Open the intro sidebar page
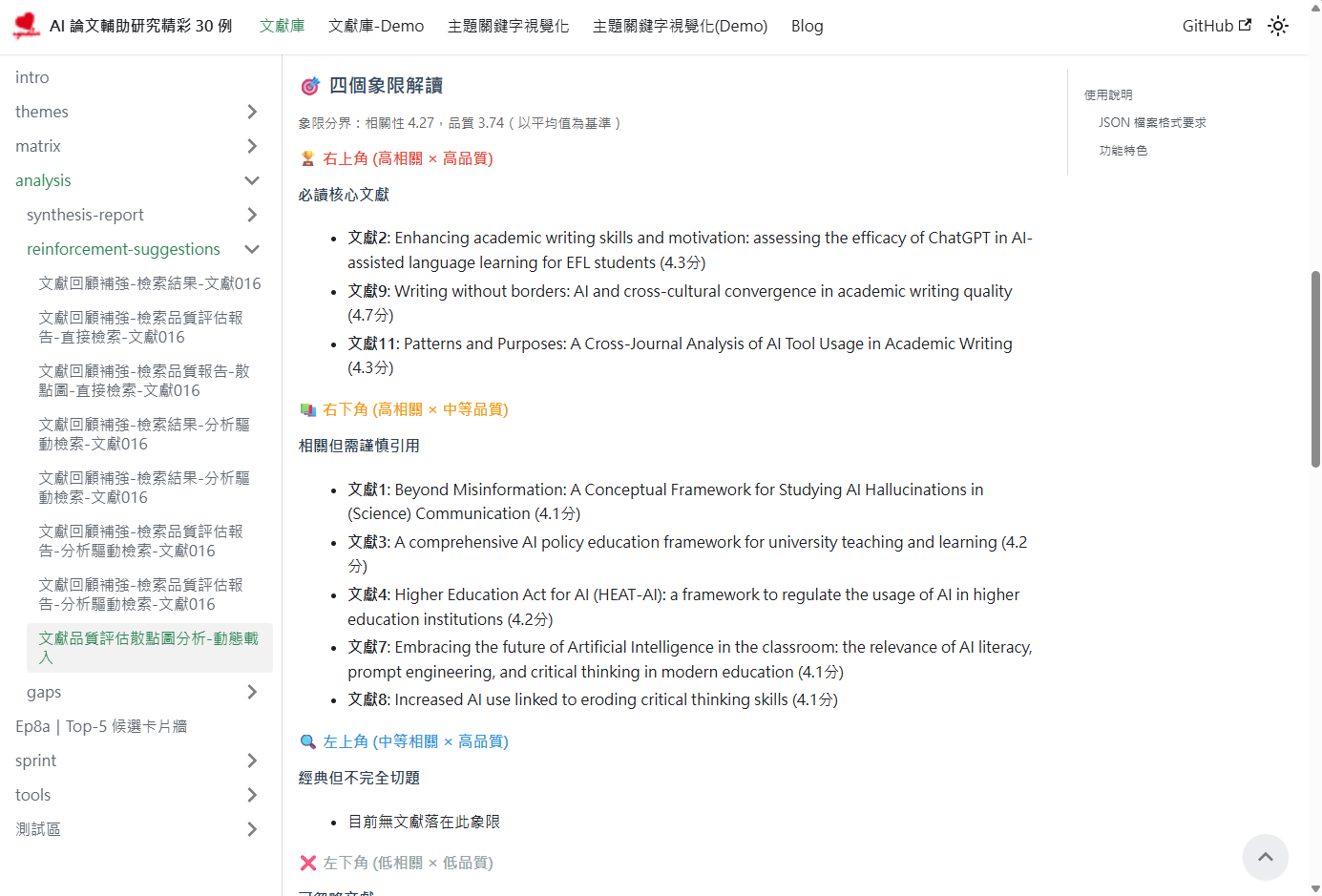The height and width of the screenshot is (896, 1322). click(x=32, y=77)
